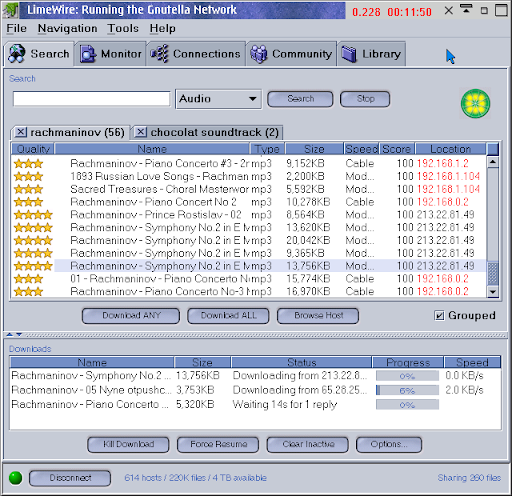Click the LimeWire title bar app icon
This screenshot has height=496, width=512.
(10, 10)
